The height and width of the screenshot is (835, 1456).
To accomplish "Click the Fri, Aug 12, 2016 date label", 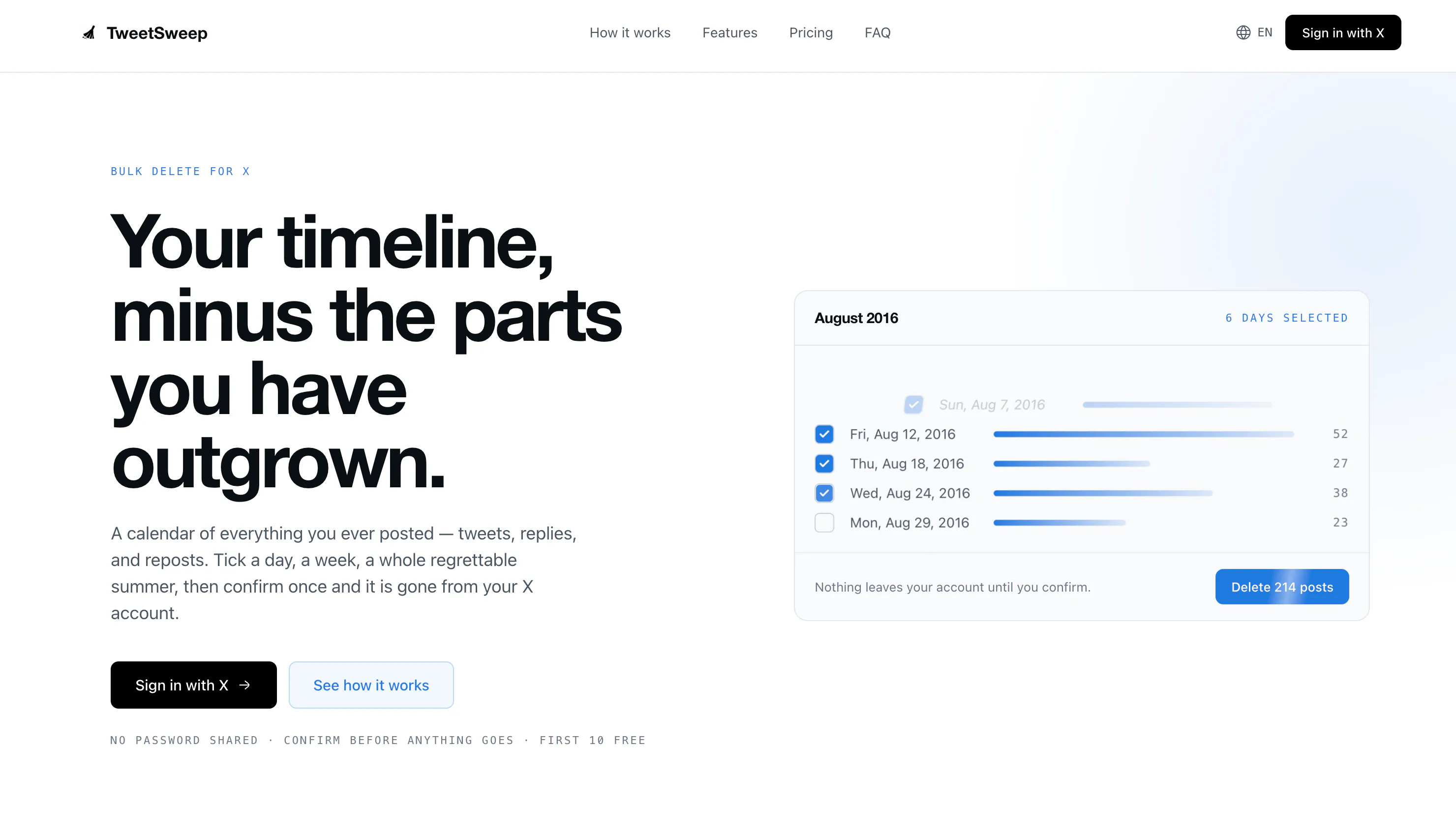I will (x=903, y=434).
